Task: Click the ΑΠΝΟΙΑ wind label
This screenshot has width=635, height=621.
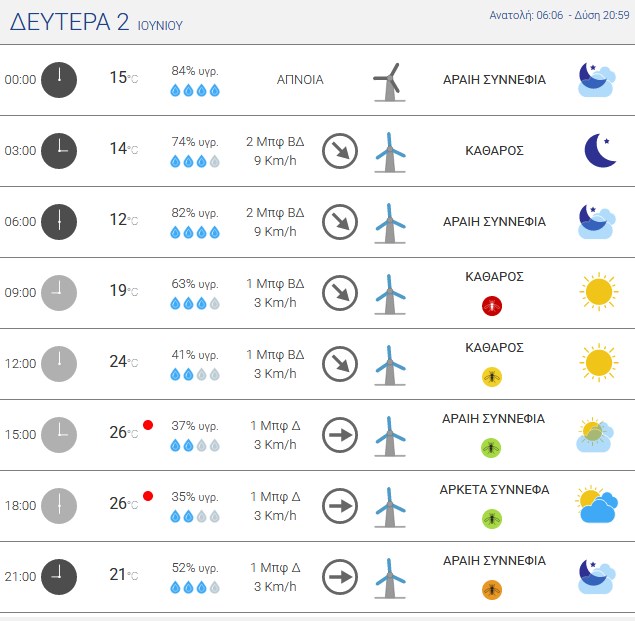Action: pyautogui.click(x=300, y=80)
